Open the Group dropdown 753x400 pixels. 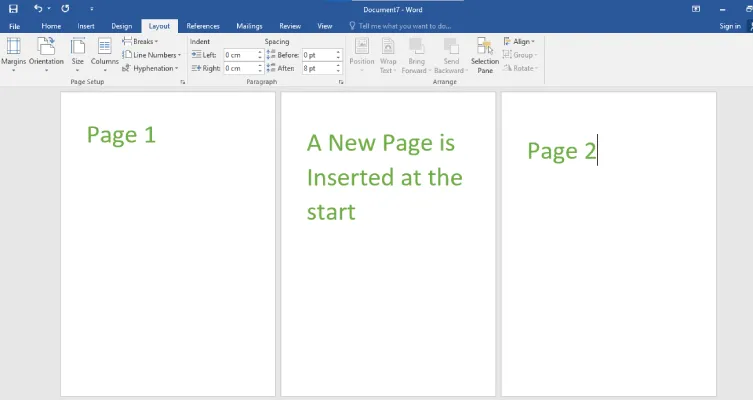pos(520,55)
